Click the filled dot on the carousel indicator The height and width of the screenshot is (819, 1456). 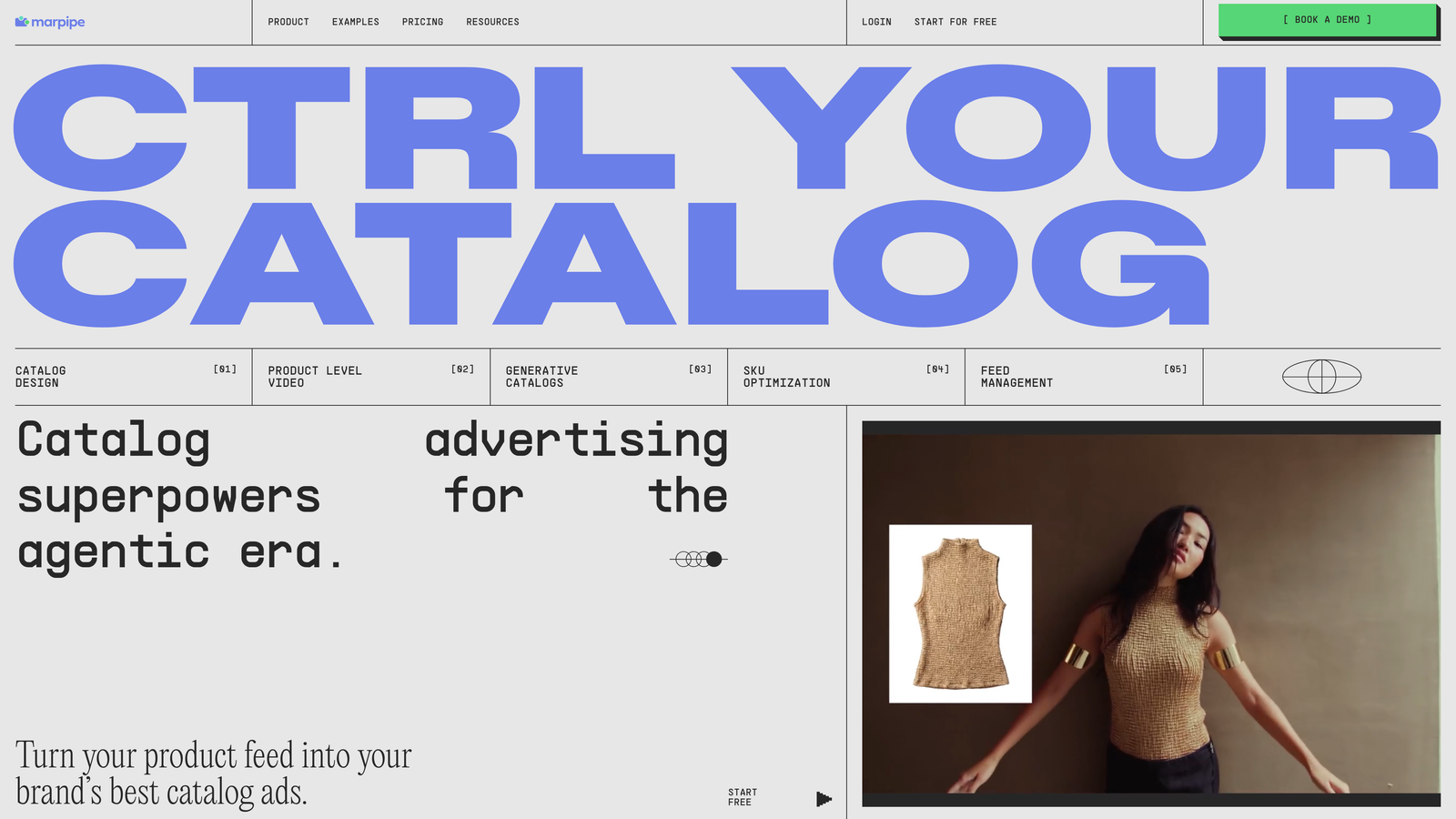715,559
